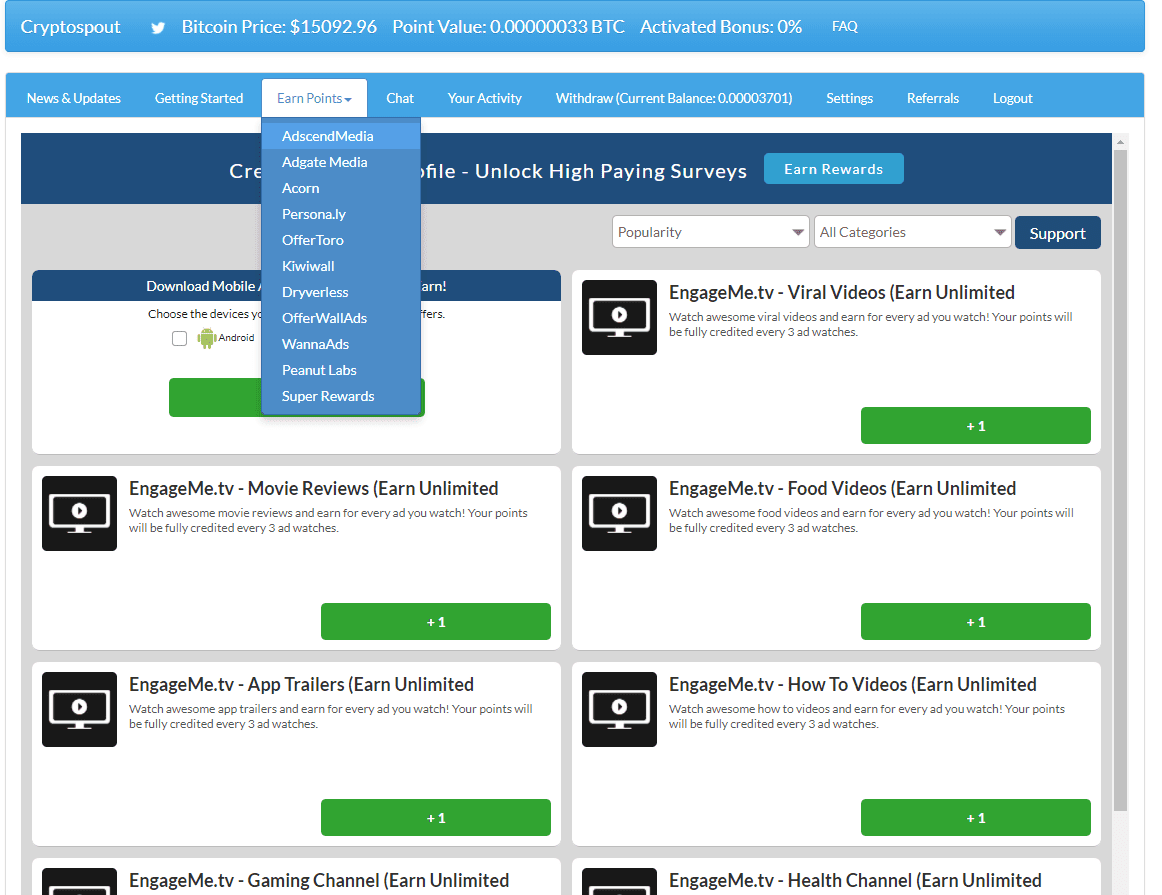Choose OfferWallAds menu entry
This screenshot has height=895, width=1162.
pyautogui.click(x=342, y=318)
